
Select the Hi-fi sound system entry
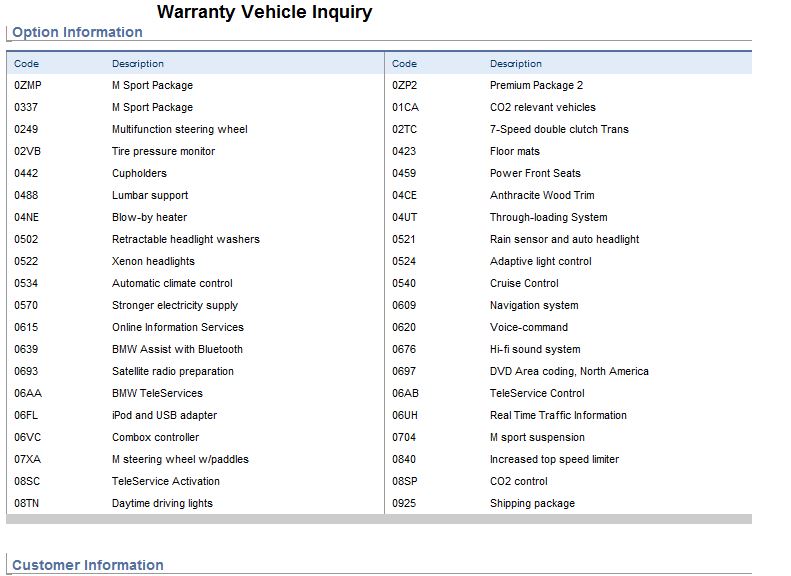point(535,350)
